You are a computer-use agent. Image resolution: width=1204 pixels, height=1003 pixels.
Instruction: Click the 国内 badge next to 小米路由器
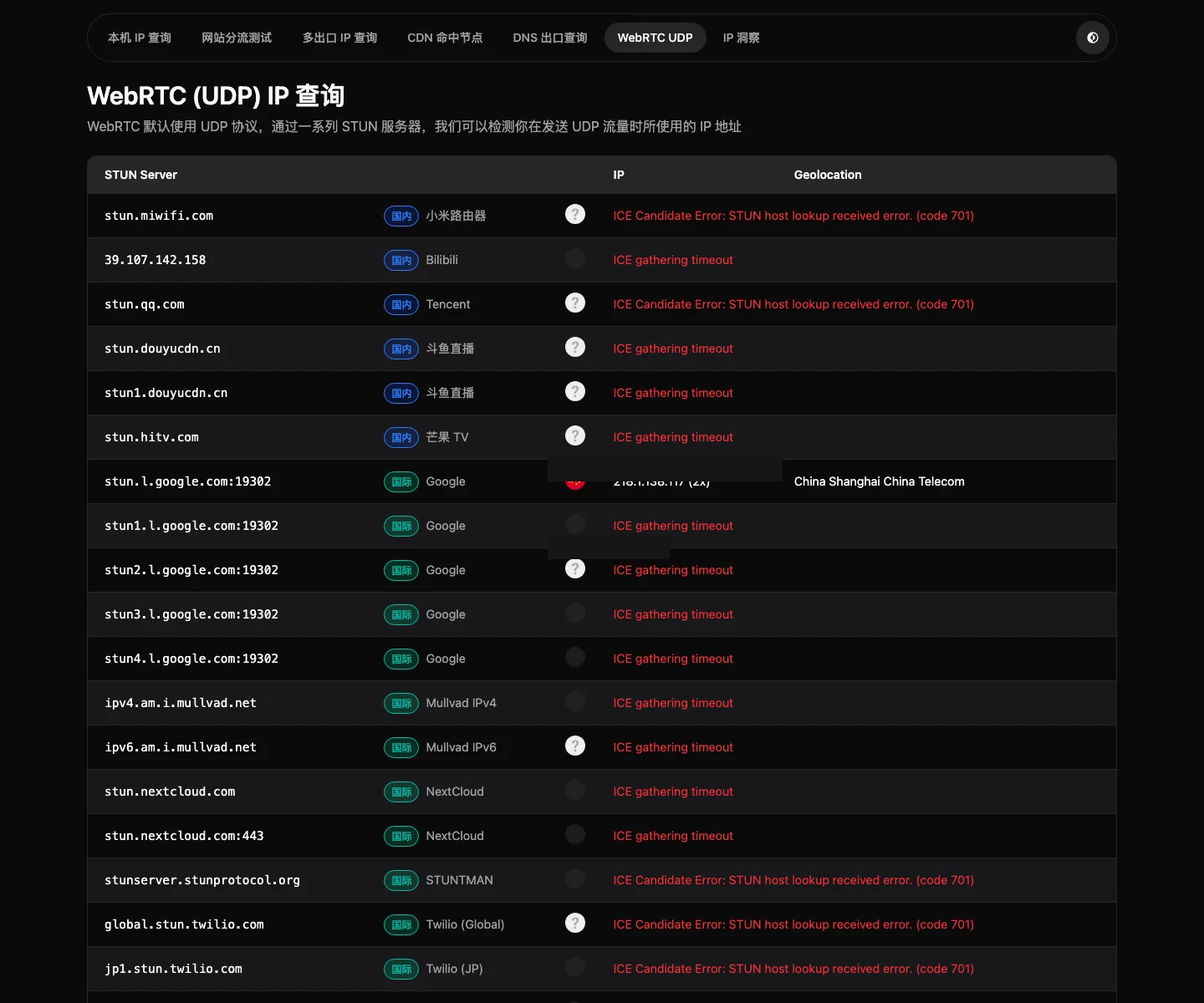(x=401, y=216)
